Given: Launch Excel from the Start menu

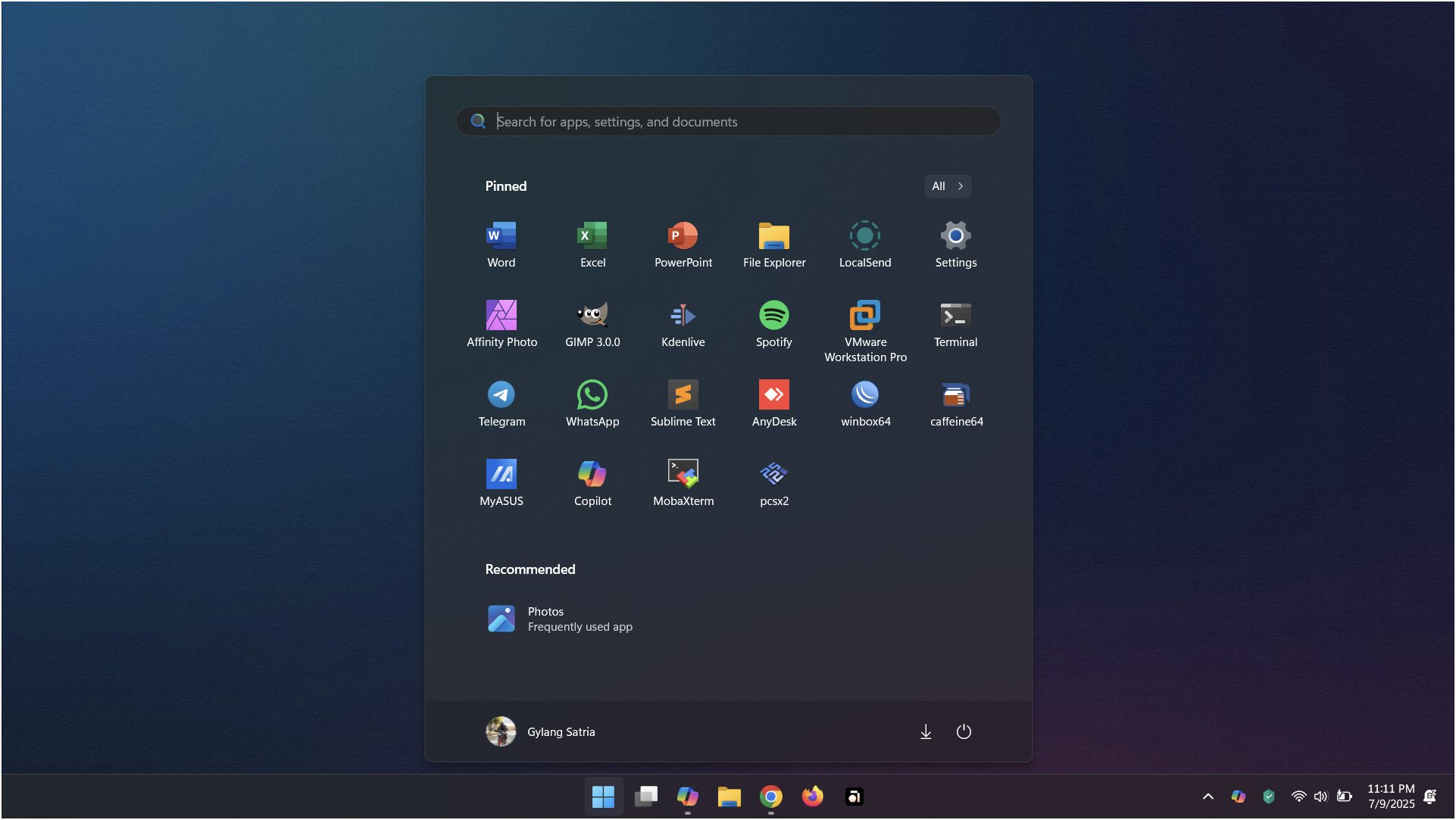Looking at the screenshot, I should (x=592, y=246).
